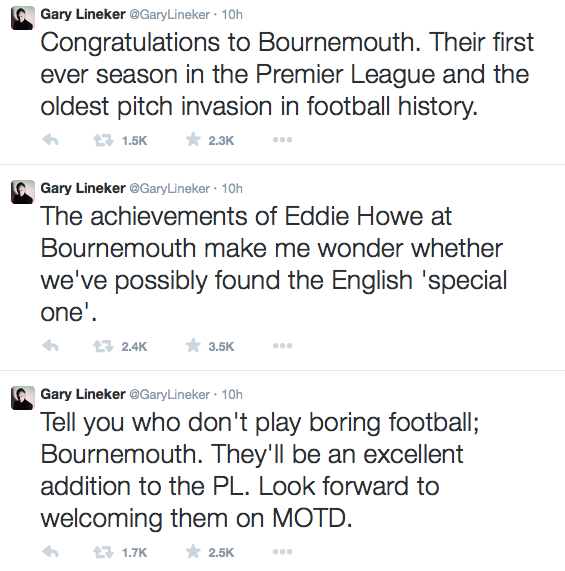Reply to the Eddie Howe tweet
The width and height of the screenshot is (565, 571).
51,346
